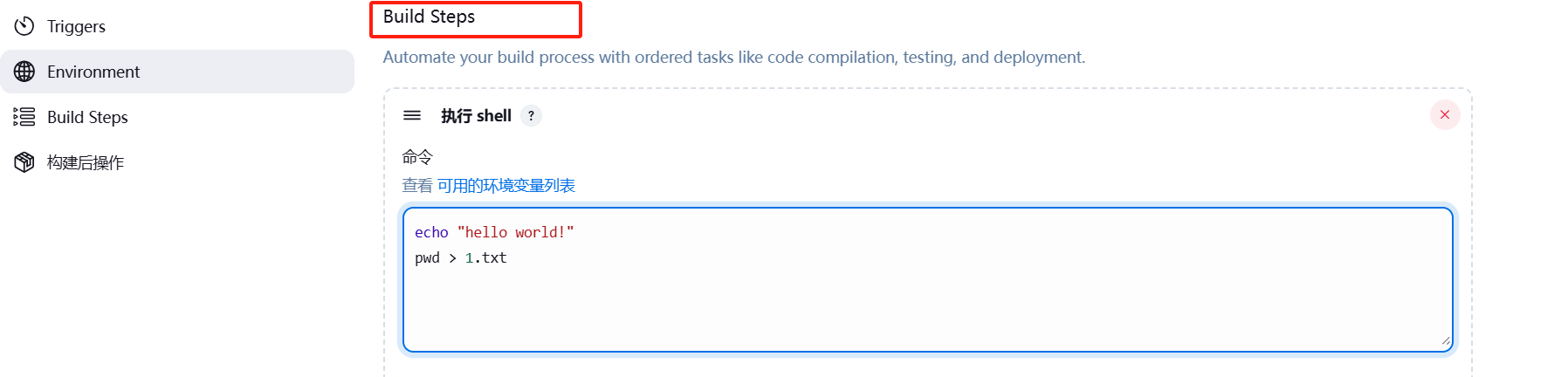The height and width of the screenshot is (377, 1568).
Task: Click the Build Steps section heading
Action: (429, 17)
